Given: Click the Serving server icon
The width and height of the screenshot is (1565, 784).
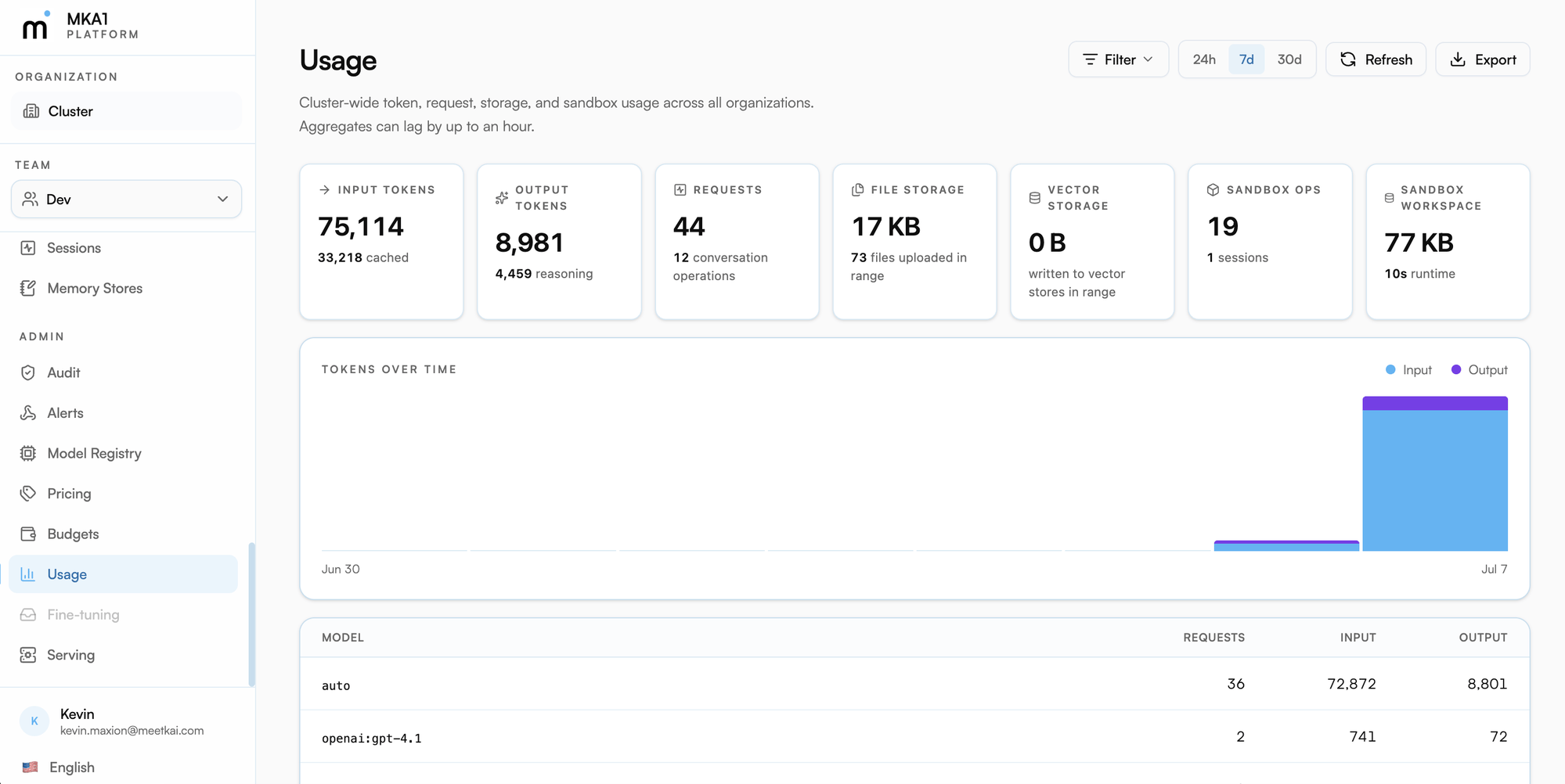Looking at the screenshot, I should [28, 655].
